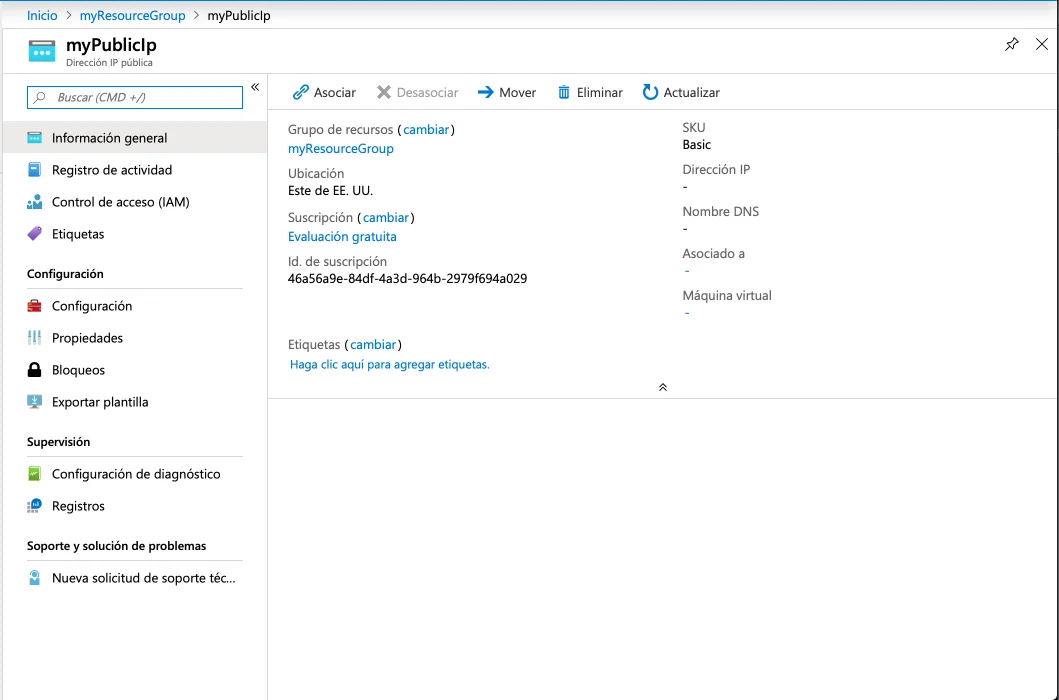
Task: Click Asociar in the toolbar
Action: click(x=334, y=93)
